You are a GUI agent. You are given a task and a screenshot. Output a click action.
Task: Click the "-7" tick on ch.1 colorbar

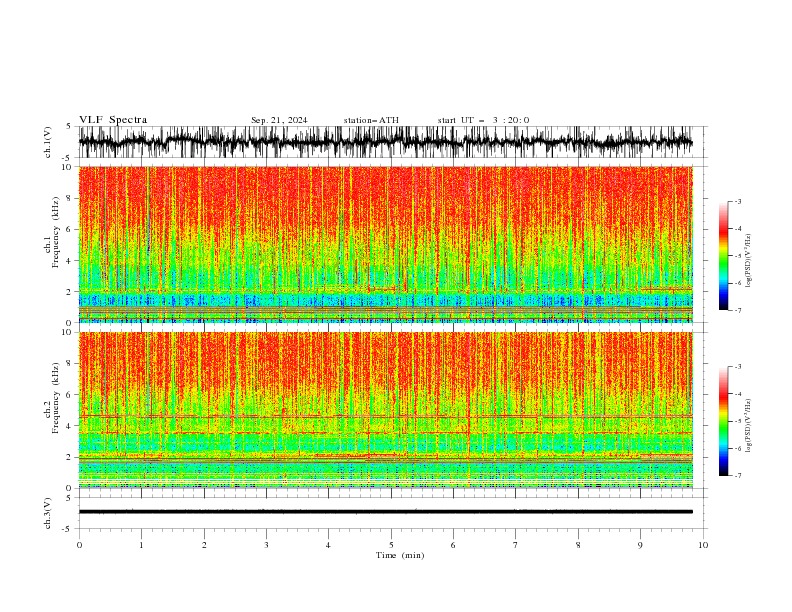[737, 310]
